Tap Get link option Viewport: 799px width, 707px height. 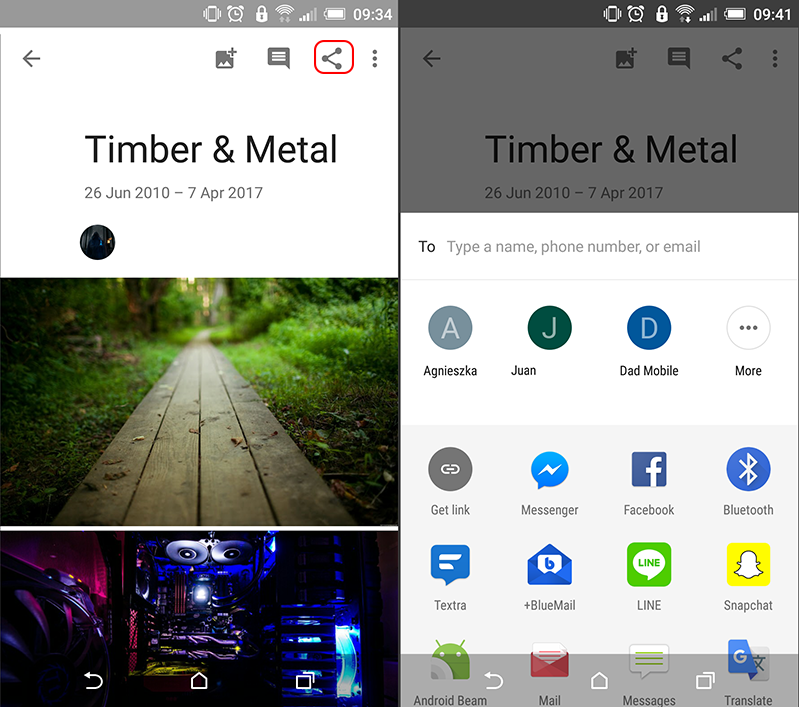tap(450, 482)
